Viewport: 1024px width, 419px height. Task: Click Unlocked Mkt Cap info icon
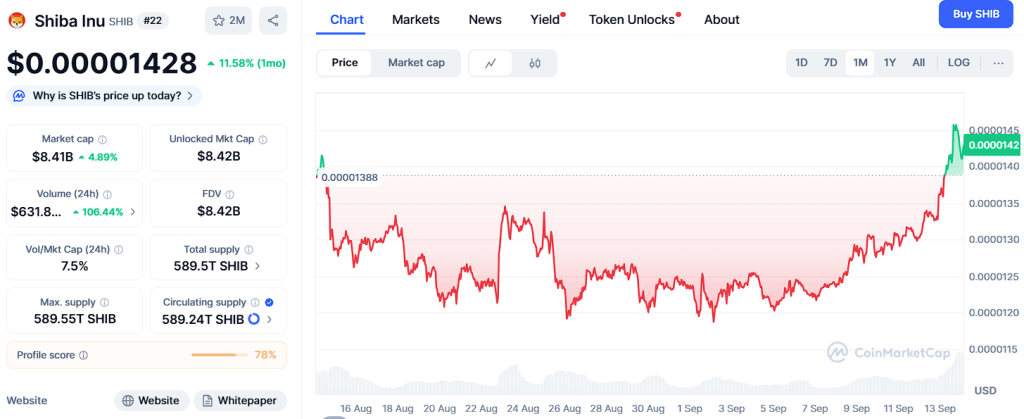coord(263,139)
